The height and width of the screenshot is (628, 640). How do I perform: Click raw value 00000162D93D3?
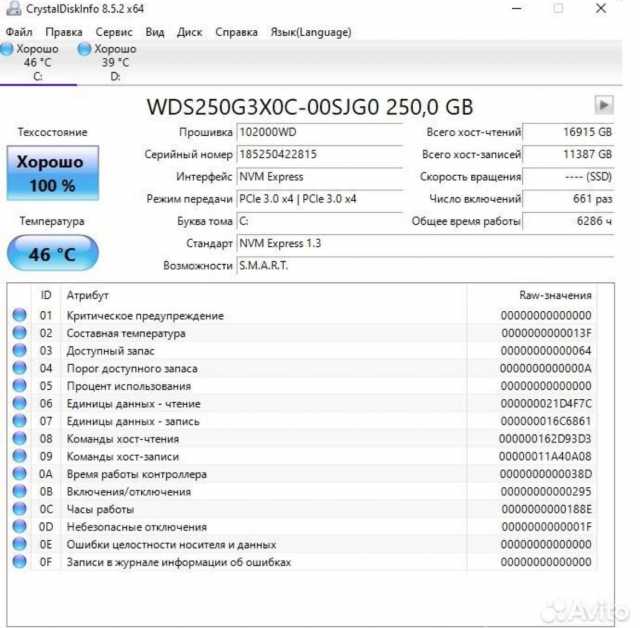[x=545, y=439]
